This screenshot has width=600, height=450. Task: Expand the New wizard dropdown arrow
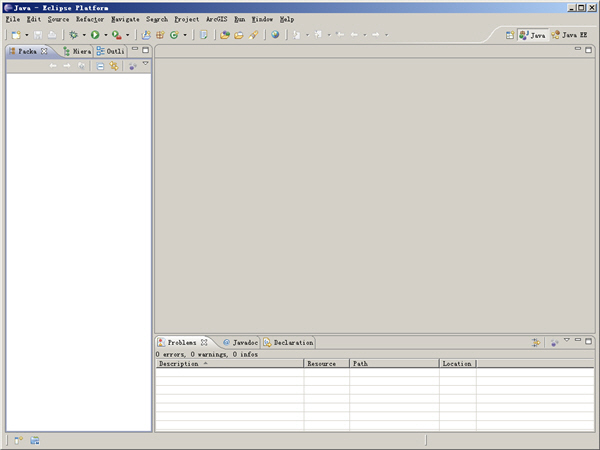click(27, 35)
